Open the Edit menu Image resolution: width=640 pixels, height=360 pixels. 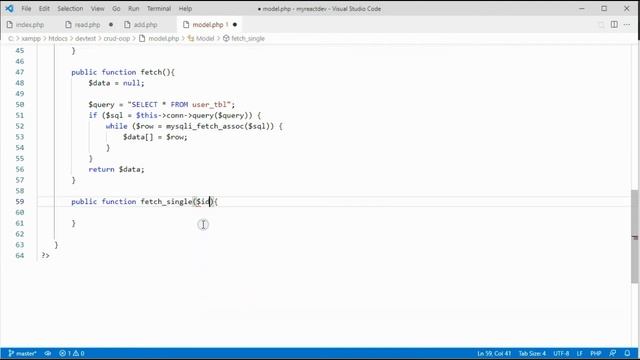click(44, 9)
